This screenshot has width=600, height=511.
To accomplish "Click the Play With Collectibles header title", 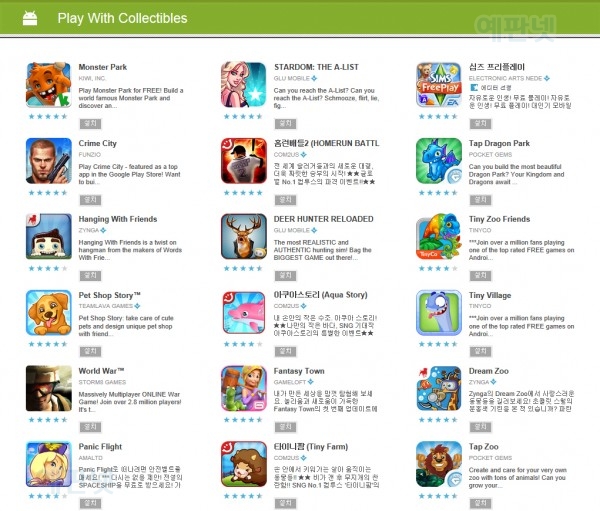I will (122, 18).
